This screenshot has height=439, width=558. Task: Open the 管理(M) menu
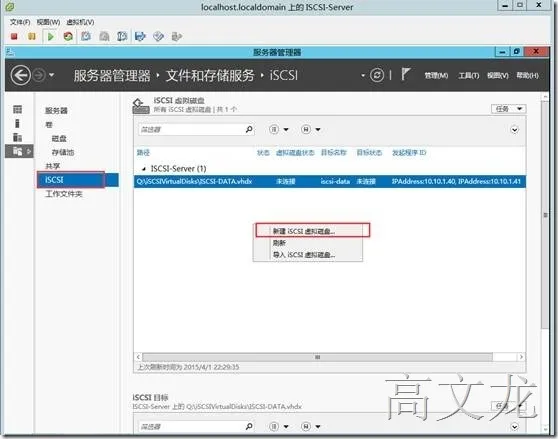tap(436, 75)
